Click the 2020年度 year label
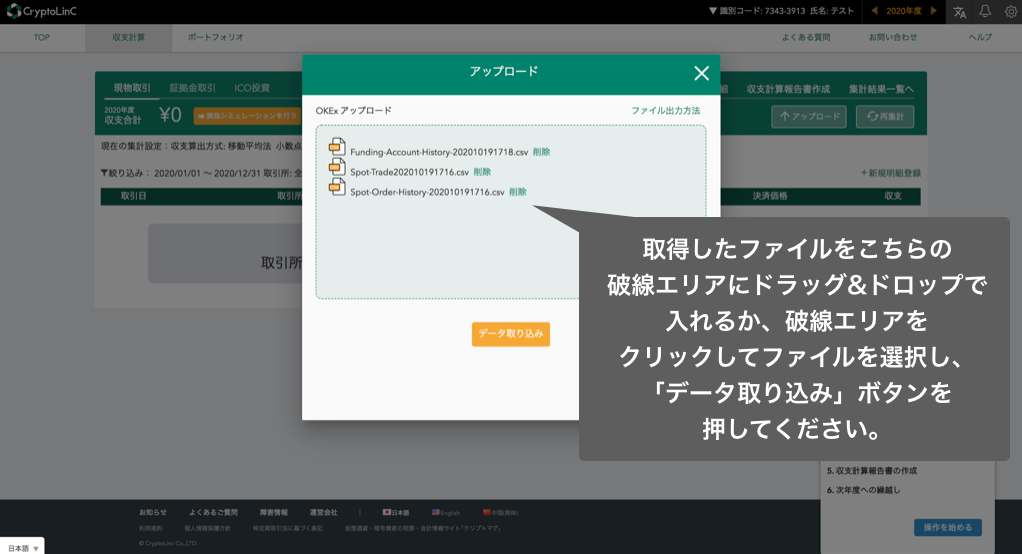 (x=904, y=11)
